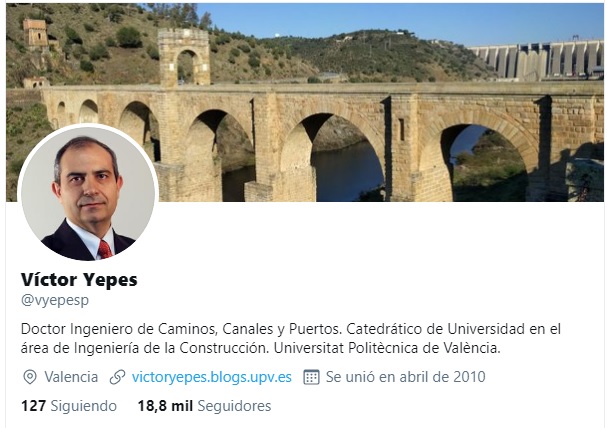Screen dimensions: 607x428
Task: Open Víctor Yepes's round profile photo
Action: (x=88, y=193)
